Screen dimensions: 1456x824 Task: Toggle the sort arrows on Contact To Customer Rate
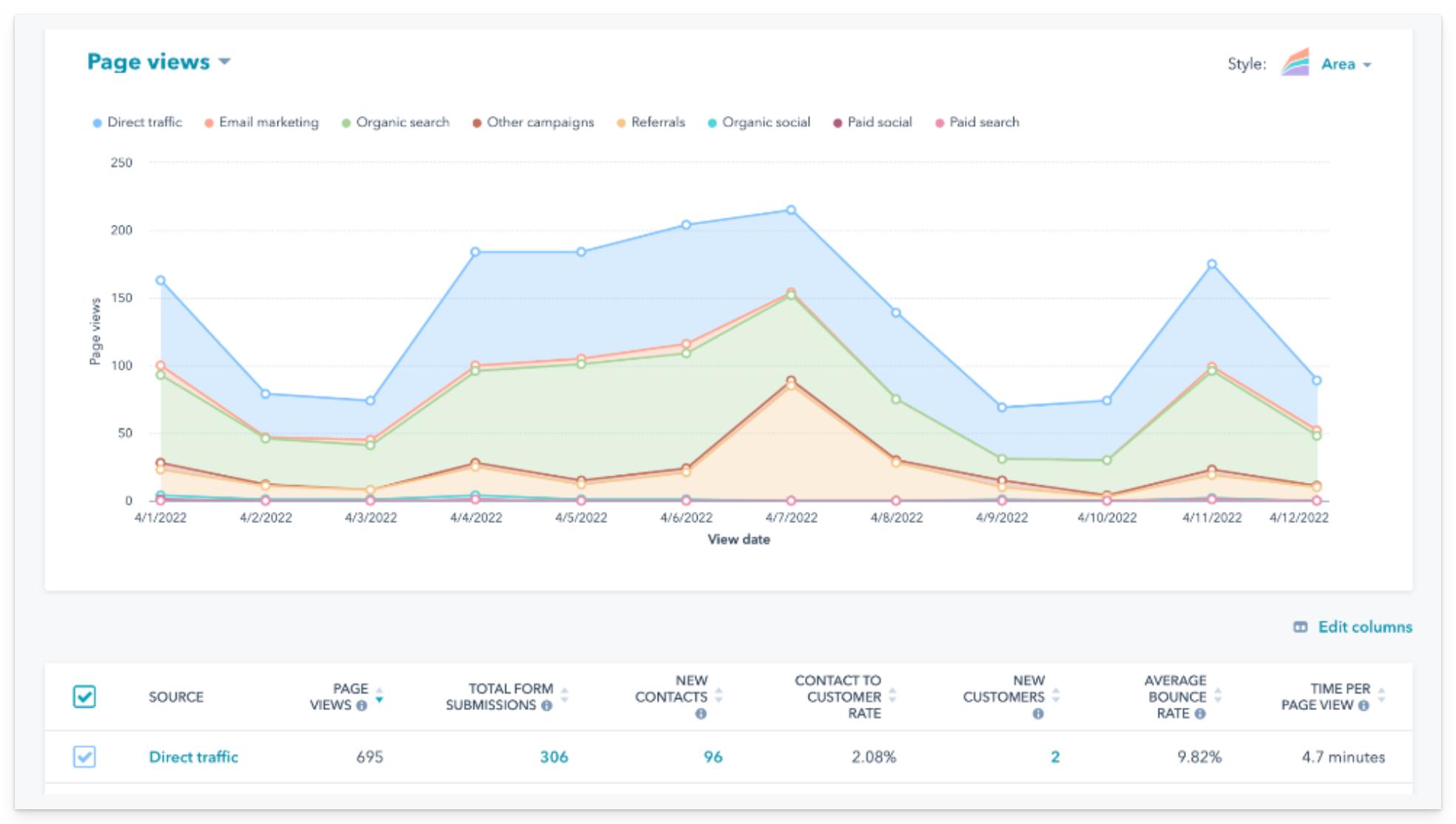point(893,696)
